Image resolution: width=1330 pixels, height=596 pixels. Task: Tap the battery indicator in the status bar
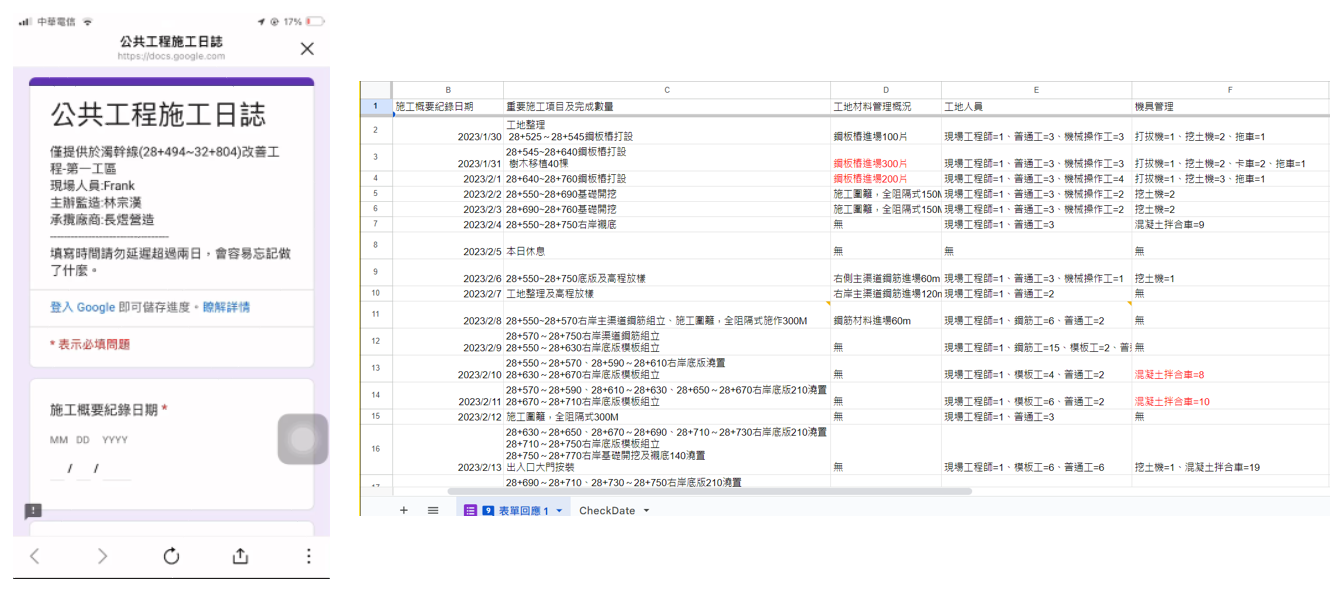[315, 21]
